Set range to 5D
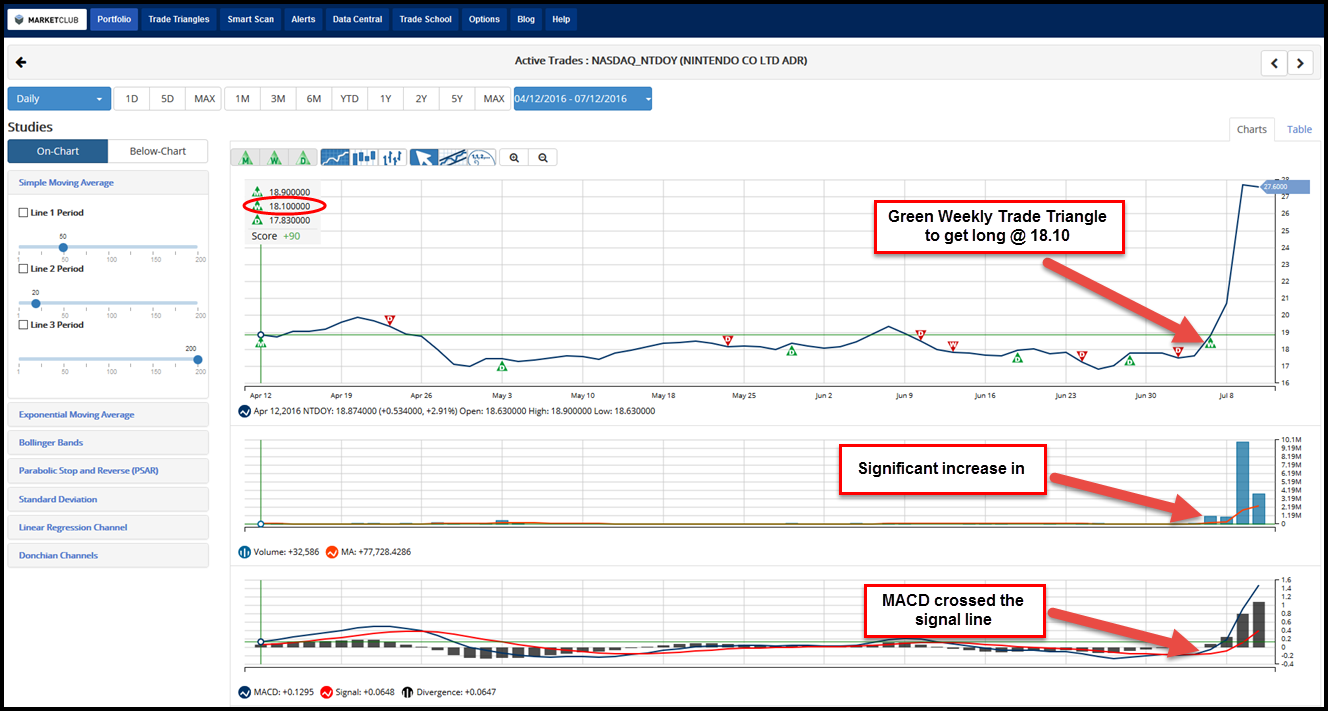1328x711 pixels. (168, 99)
